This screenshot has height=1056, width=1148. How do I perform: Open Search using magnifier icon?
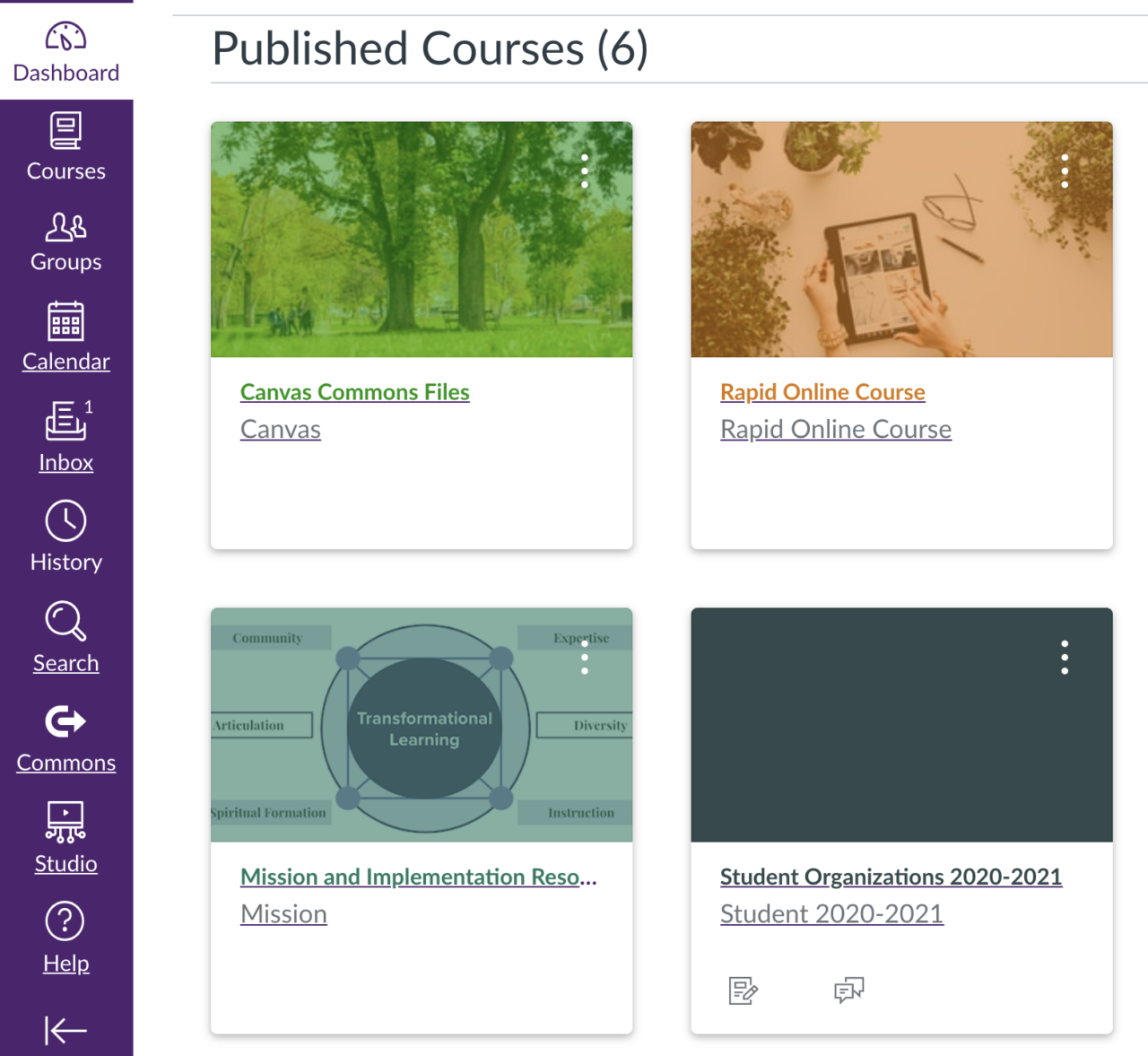pos(65,622)
